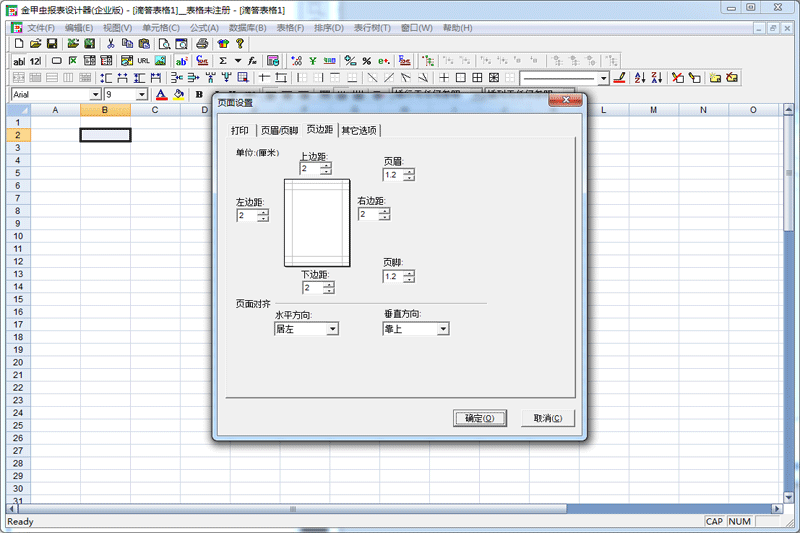Viewport: 800px width, 533px height.
Task: Select column header M
Action: [x=654, y=110]
